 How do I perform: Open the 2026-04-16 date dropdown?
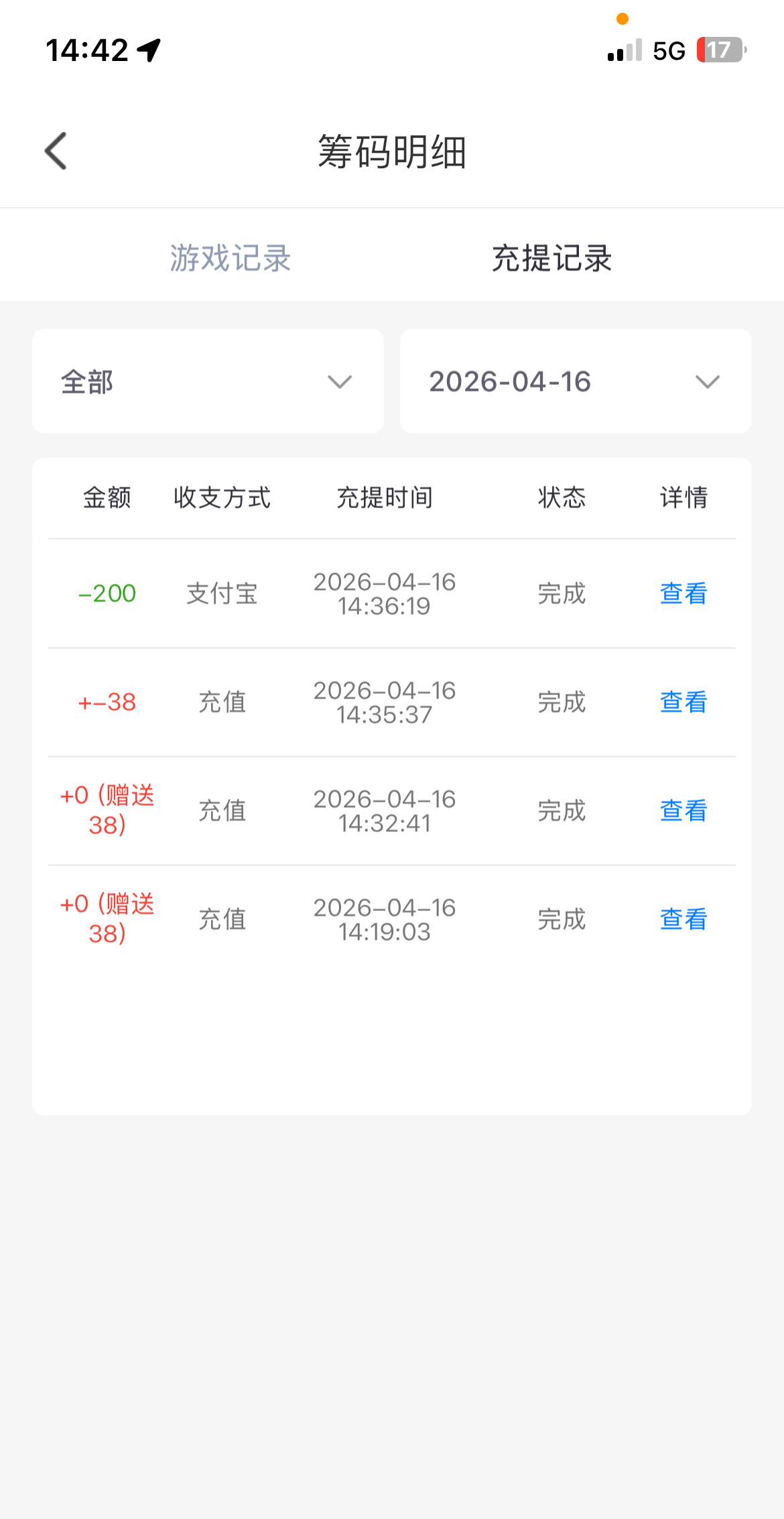click(575, 381)
